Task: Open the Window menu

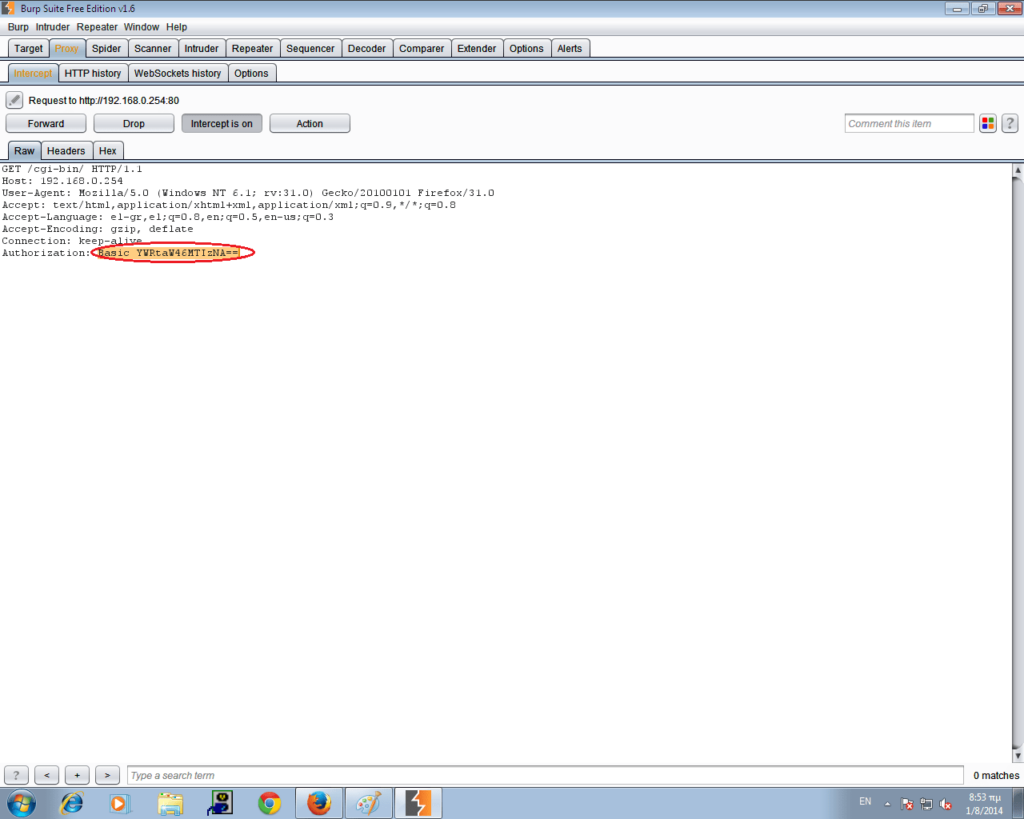Action: click(141, 27)
